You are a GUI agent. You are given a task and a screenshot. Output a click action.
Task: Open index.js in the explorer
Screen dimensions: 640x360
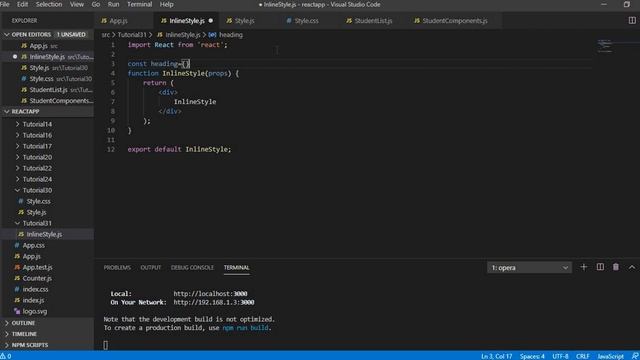coord(33,300)
